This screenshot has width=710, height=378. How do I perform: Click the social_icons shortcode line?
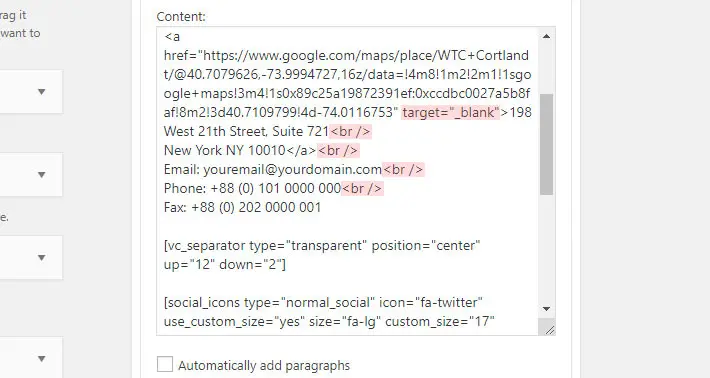coord(323,302)
